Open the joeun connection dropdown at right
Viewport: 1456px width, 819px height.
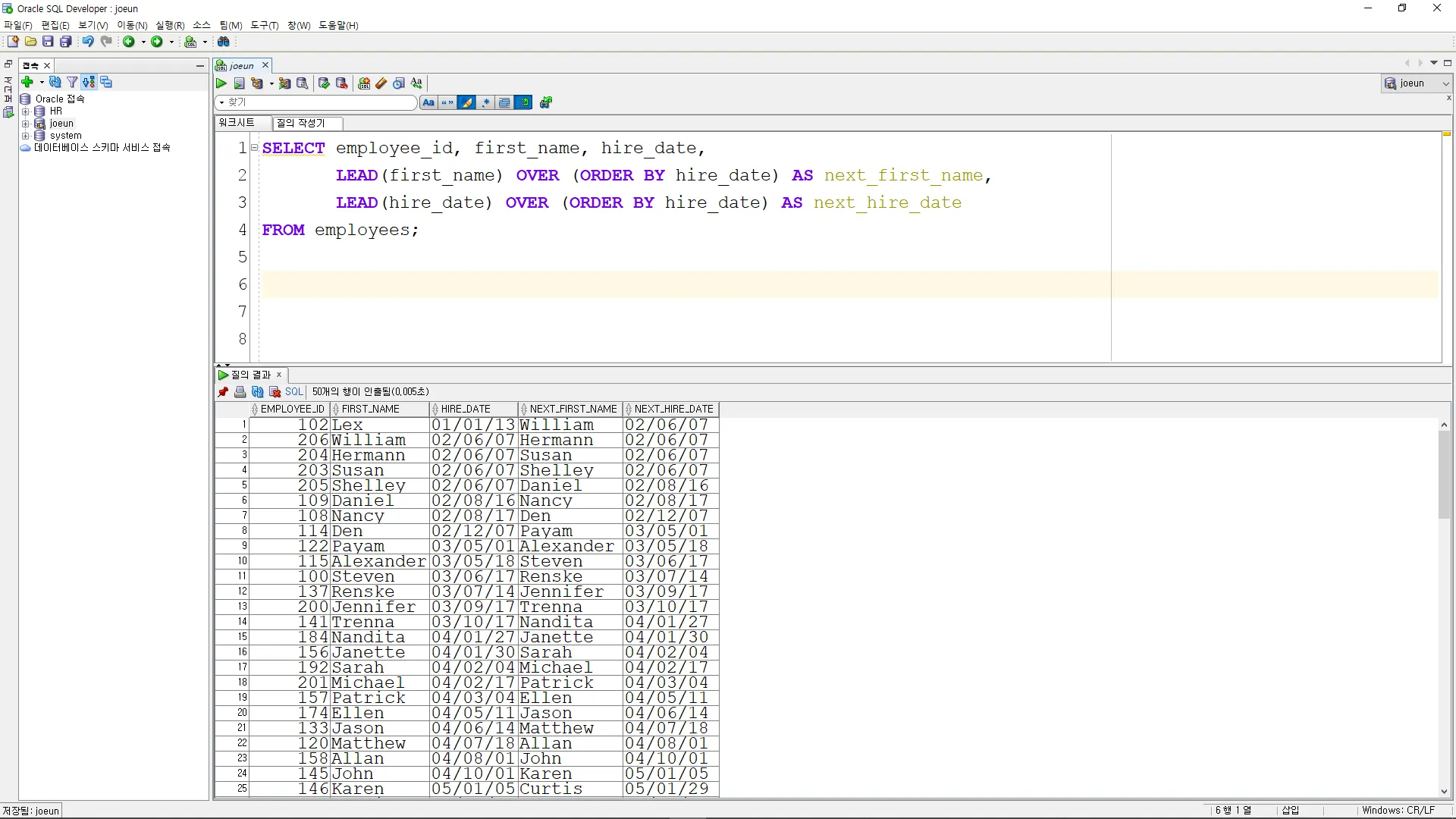click(x=1445, y=83)
